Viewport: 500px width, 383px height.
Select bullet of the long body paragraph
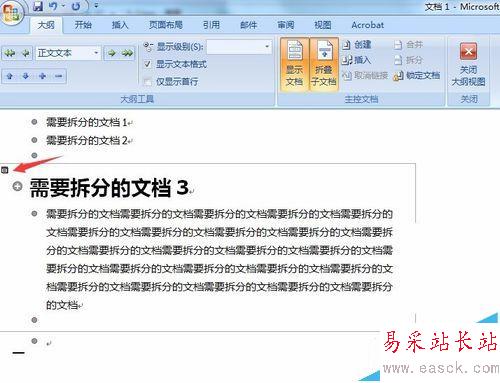(34, 213)
